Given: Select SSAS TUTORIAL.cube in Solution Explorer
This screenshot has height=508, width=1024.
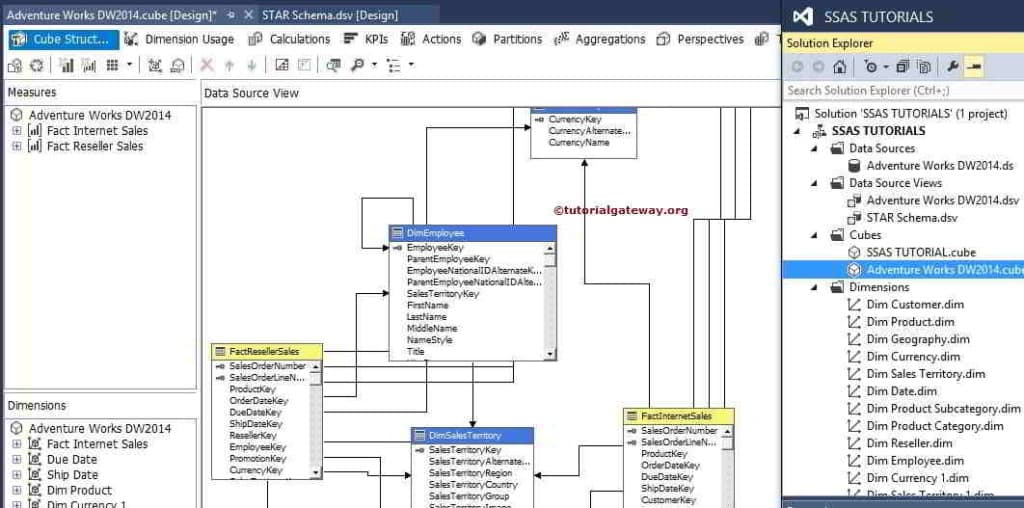Looking at the screenshot, I should tap(921, 252).
